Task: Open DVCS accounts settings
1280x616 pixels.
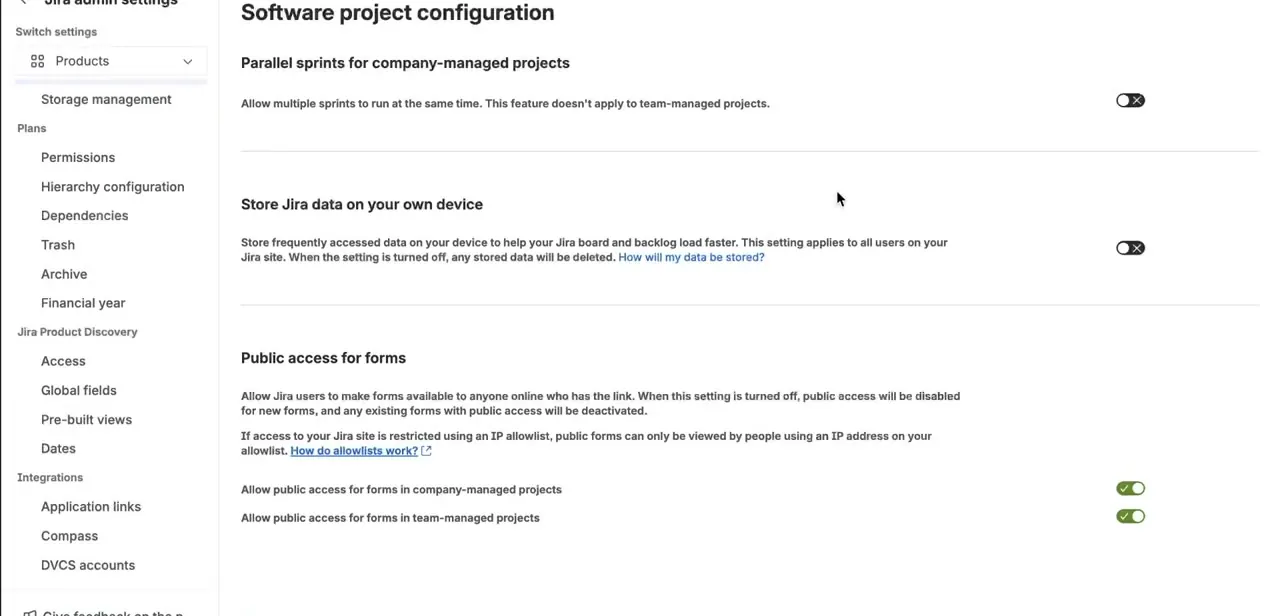Action: (x=88, y=565)
